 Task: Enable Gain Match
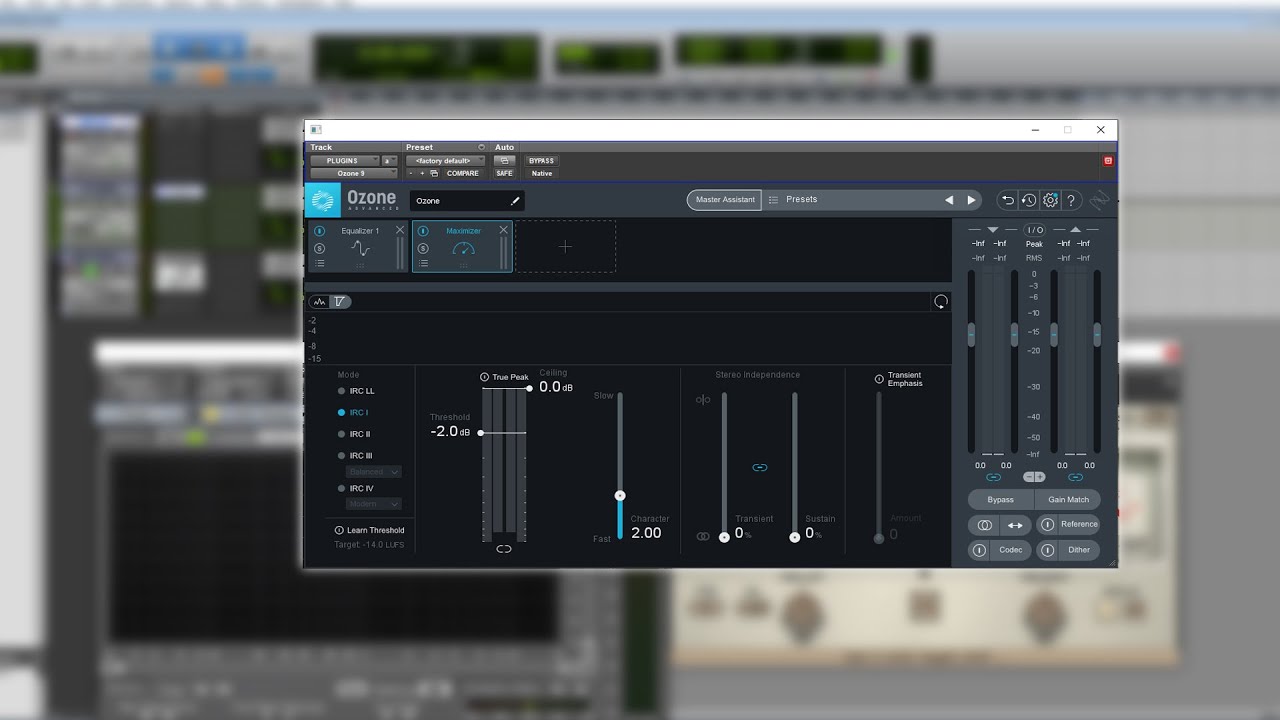pos(1068,499)
